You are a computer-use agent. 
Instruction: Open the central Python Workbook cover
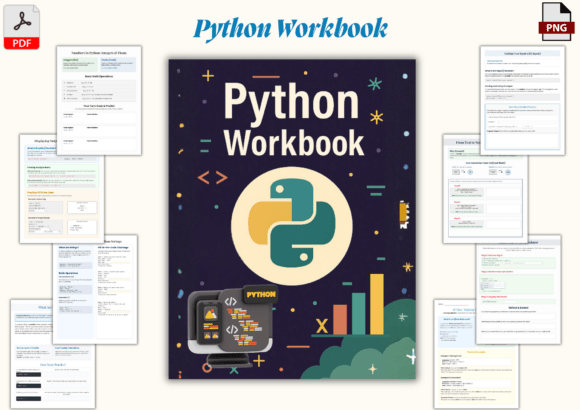click(x=292, y=219)
